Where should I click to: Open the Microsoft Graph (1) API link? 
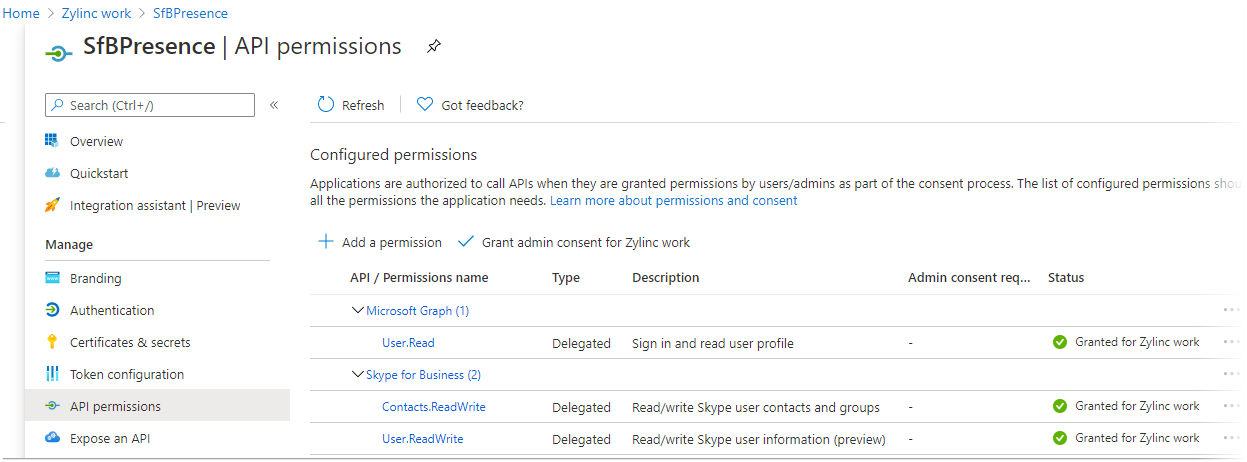point(417,311)
